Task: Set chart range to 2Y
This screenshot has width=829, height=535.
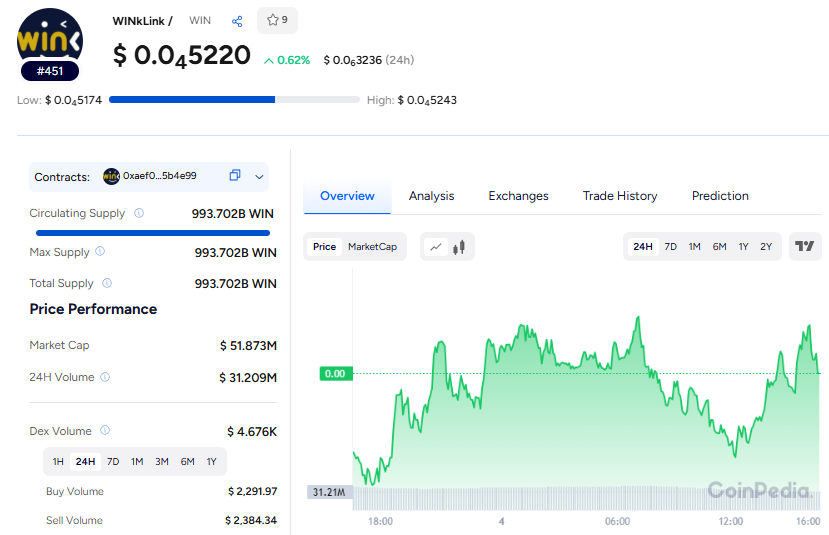Action: click(766, 247)
